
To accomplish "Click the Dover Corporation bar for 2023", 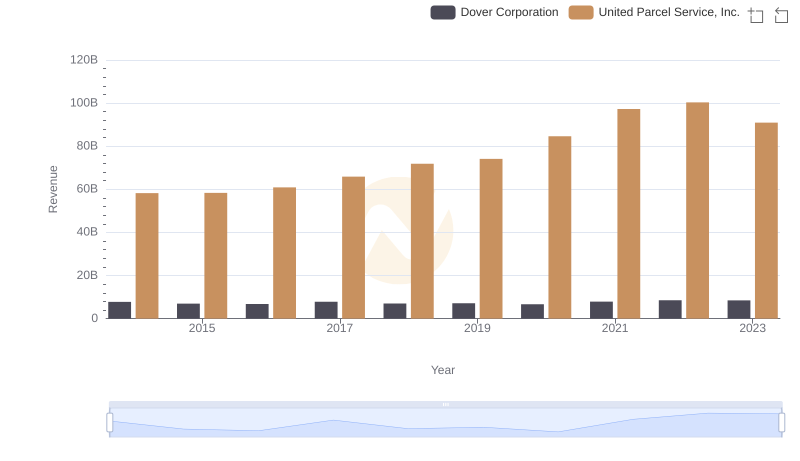I will click(x=739, y=309).
